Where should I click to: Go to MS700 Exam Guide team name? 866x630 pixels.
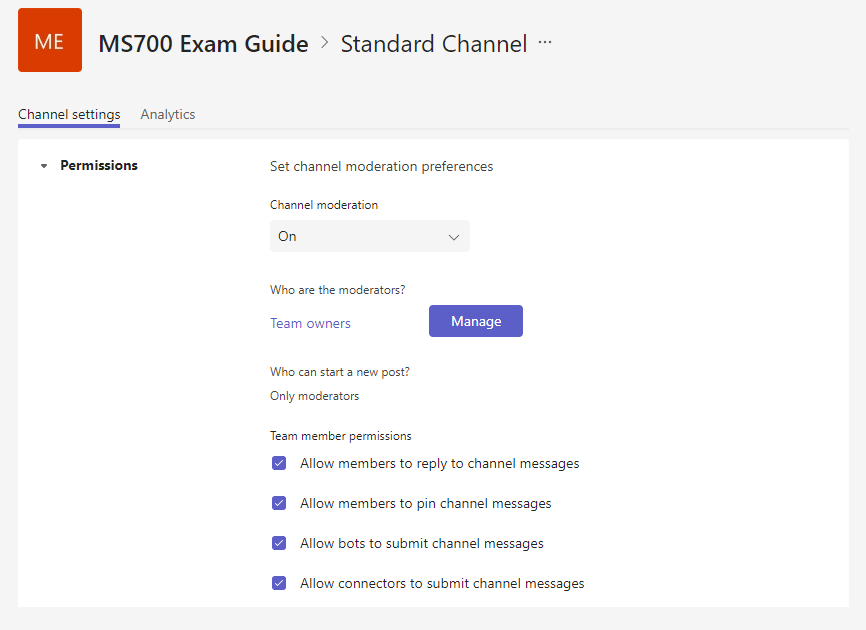point(203,44)
